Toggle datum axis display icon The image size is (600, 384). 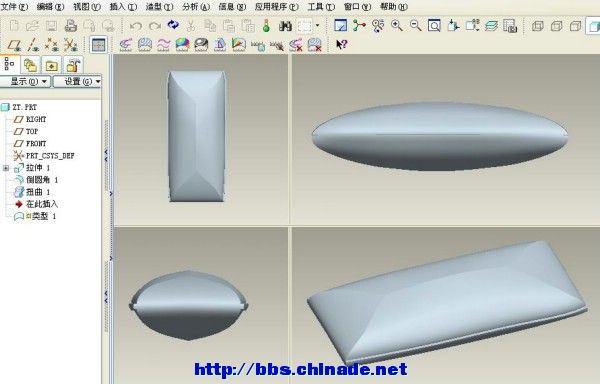(x=33, y=45)
